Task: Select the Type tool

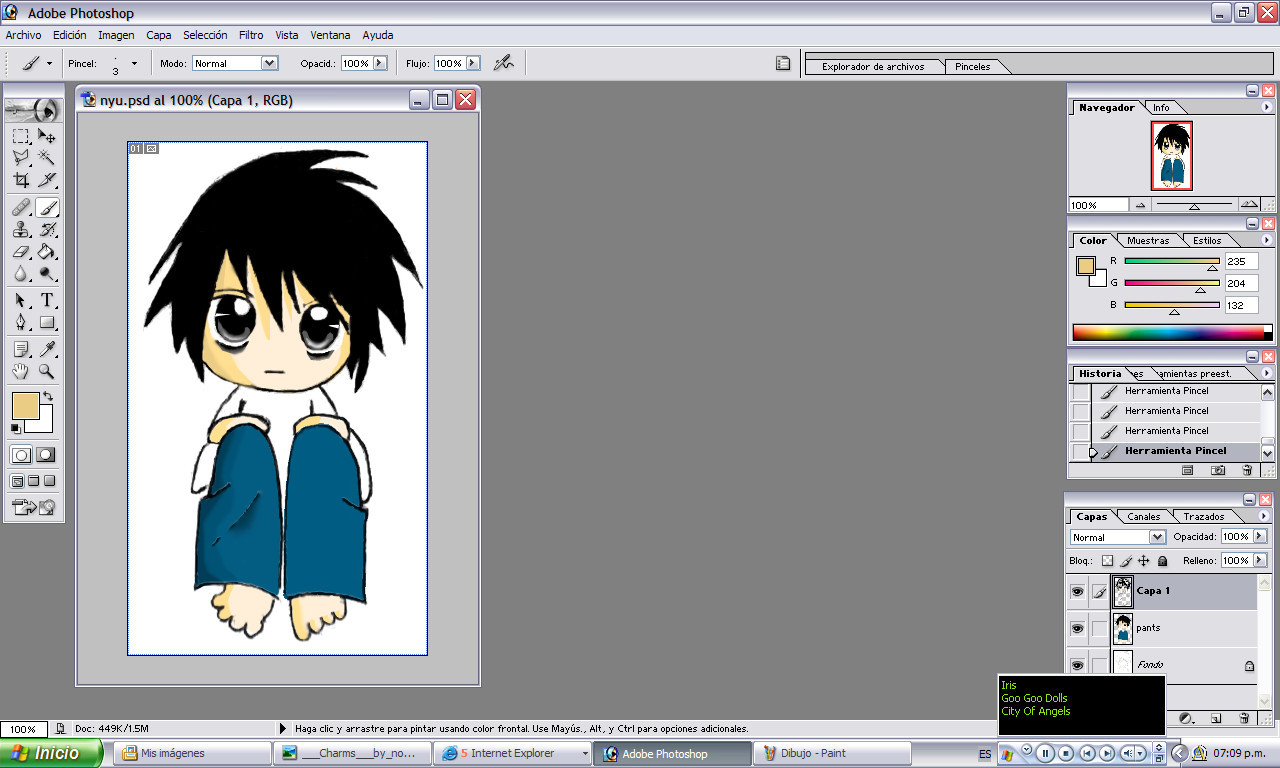Action: pos(47,301)
